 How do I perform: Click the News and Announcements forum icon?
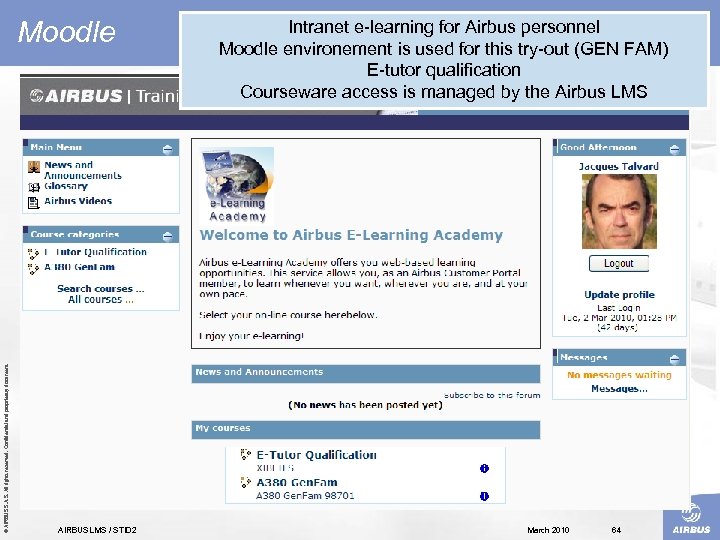[x=34, y=167]
